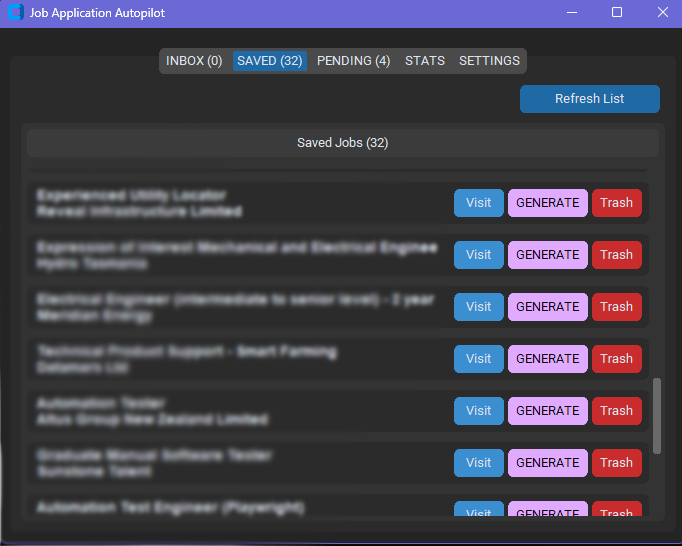The image size is (682, 546).
Task: Visit the Graduate Manual Software Tester listing
Action: (x=479, y=463)
